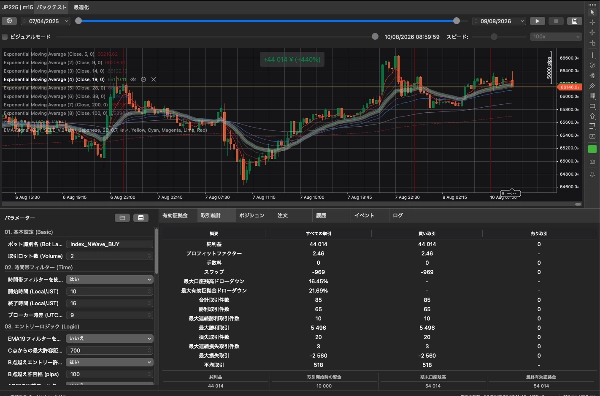Click the 21.89% drawdown value
The height and width of the screenshot is (396, 600).
[x=318, y=291]
